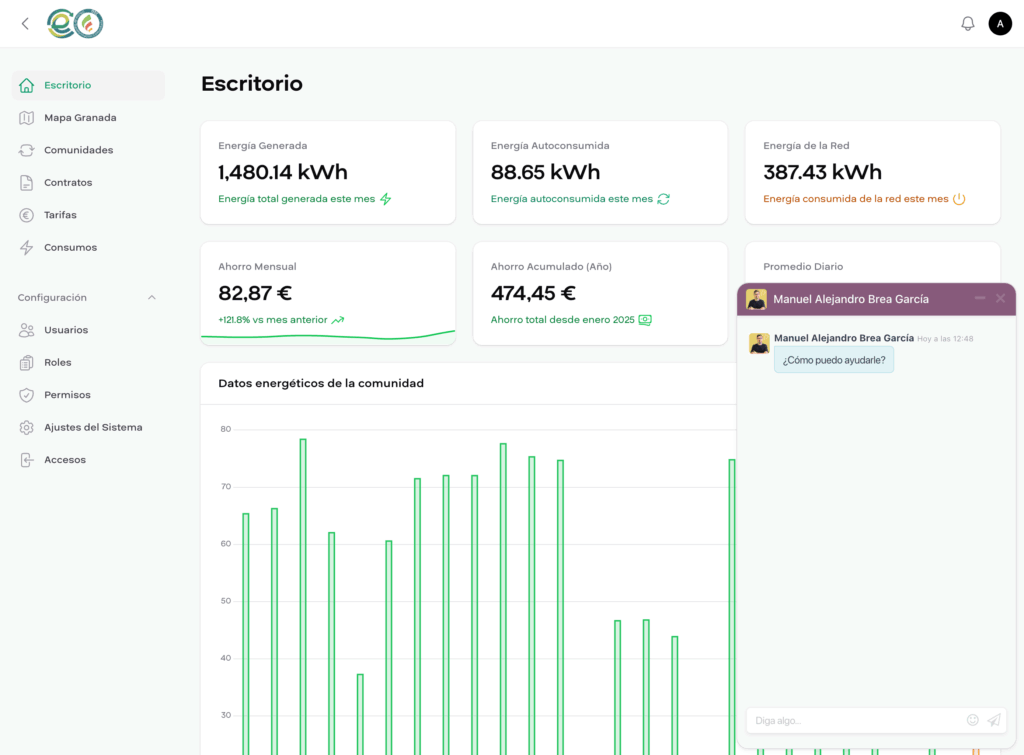Send the chat message with the paper plane
Image resolution: width=1024 pixels, height=755 pixels.
tap(993, 720)
